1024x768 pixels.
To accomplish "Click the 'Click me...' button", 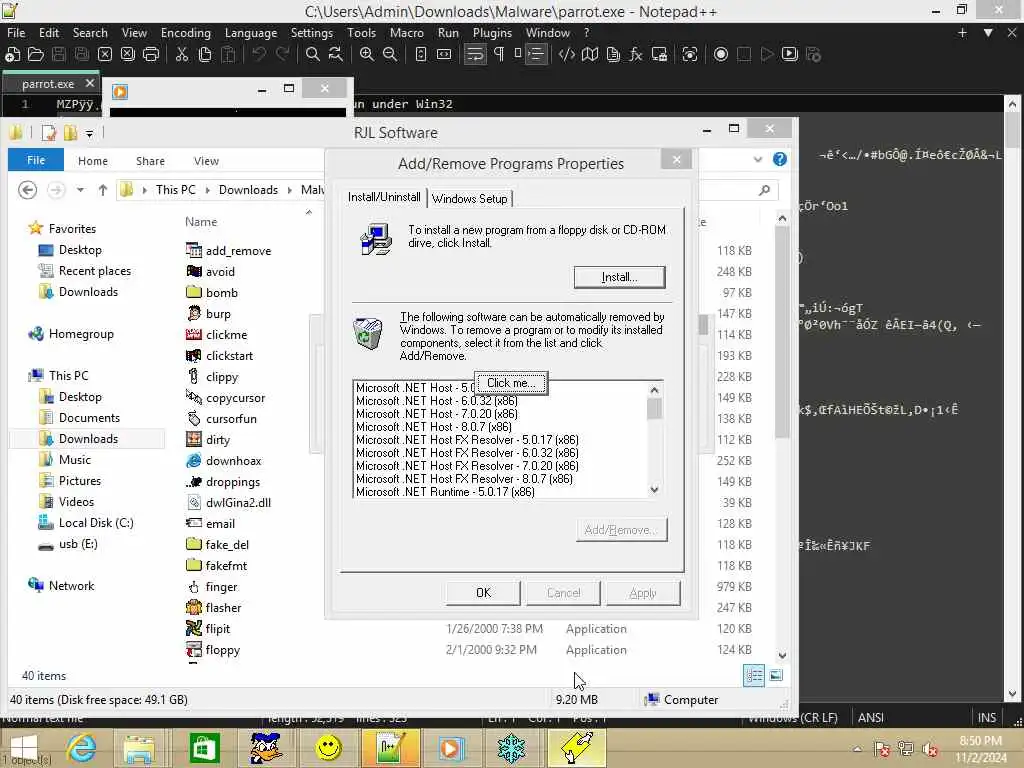I will (511, 383).
